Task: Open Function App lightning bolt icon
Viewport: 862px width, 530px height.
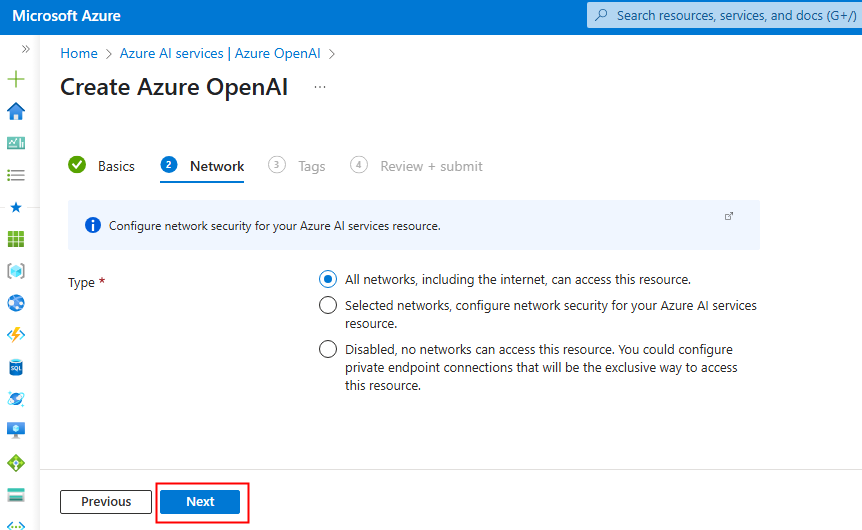Action: (x=16, y=335)
